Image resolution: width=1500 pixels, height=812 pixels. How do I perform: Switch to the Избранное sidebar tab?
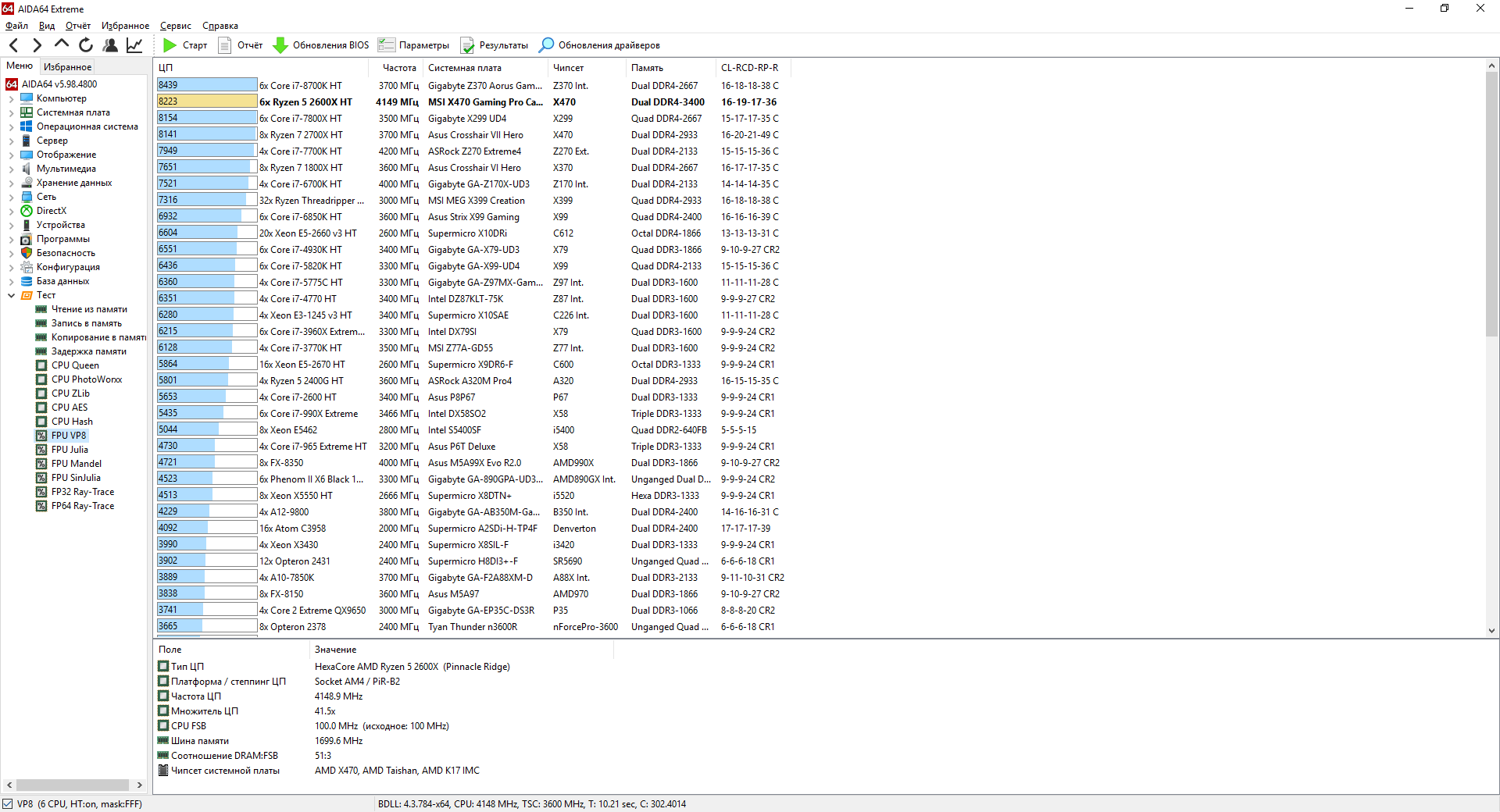67,67
